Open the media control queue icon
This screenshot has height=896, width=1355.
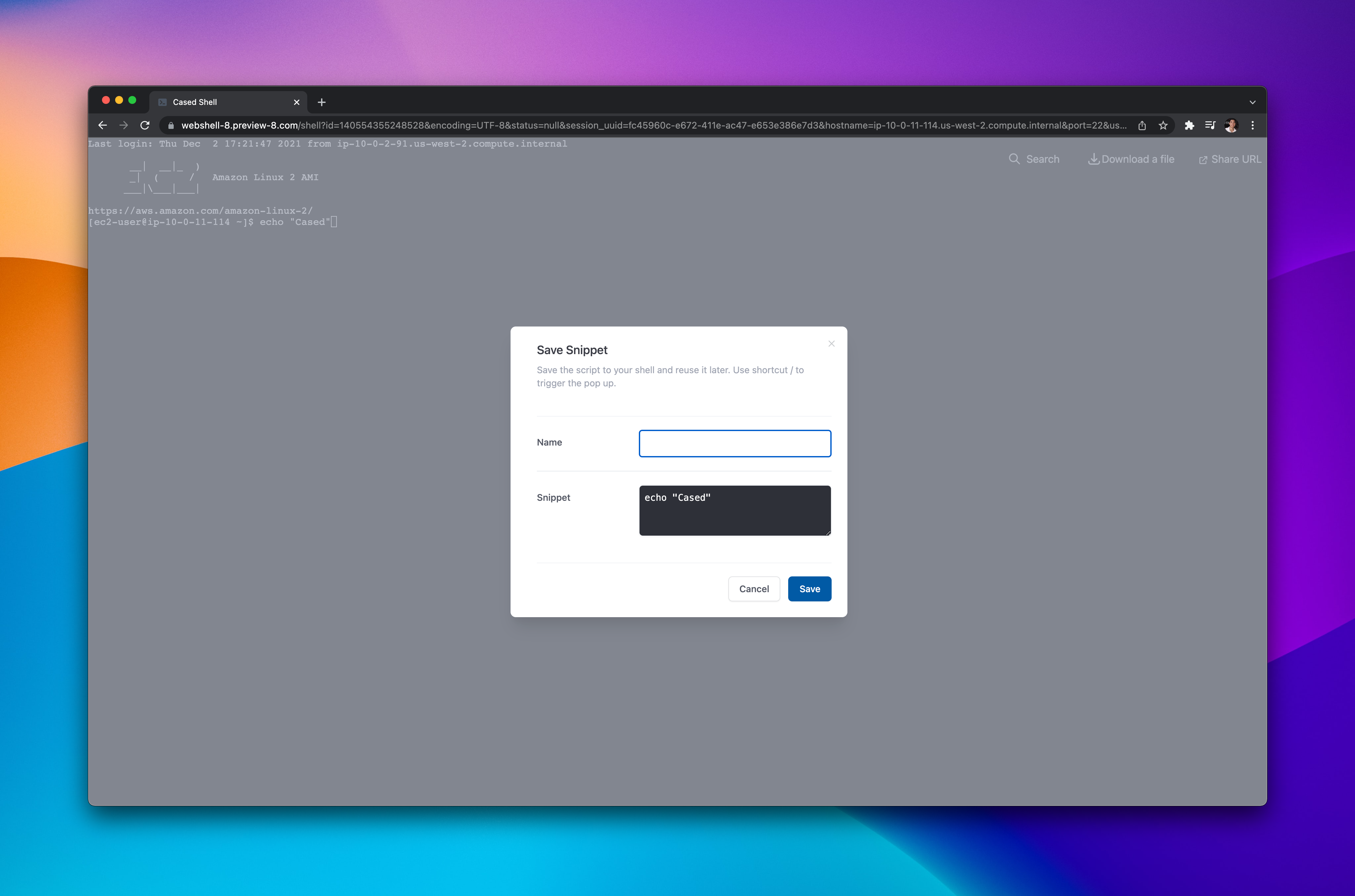(1210, 125)
